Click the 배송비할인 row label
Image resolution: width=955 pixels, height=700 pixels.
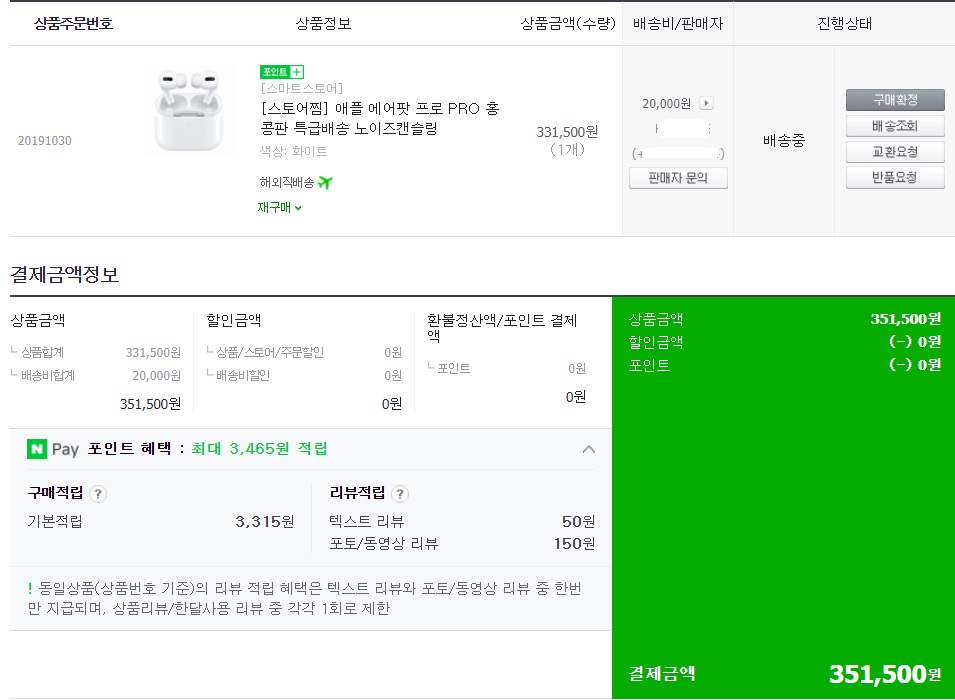243,375
